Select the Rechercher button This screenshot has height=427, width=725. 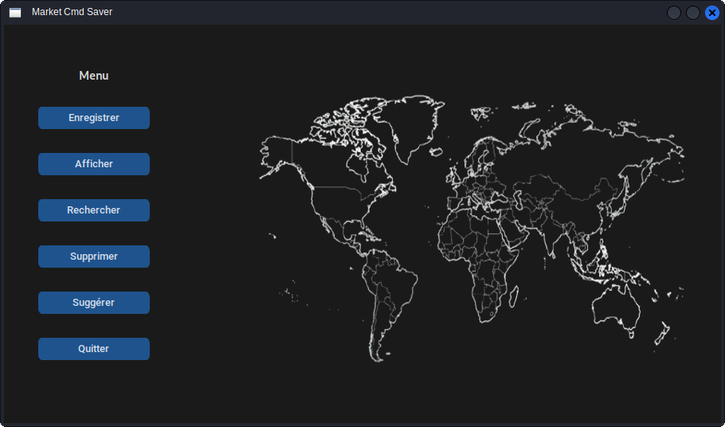tap(94, 210)
